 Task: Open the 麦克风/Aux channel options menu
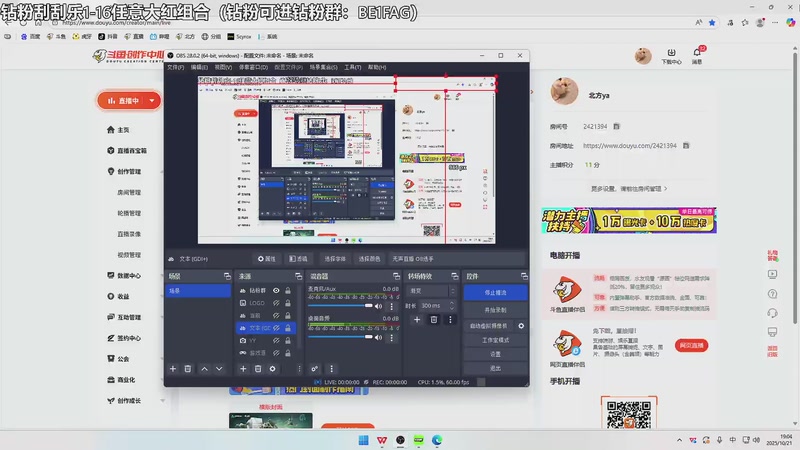click(x=391, y=306)
